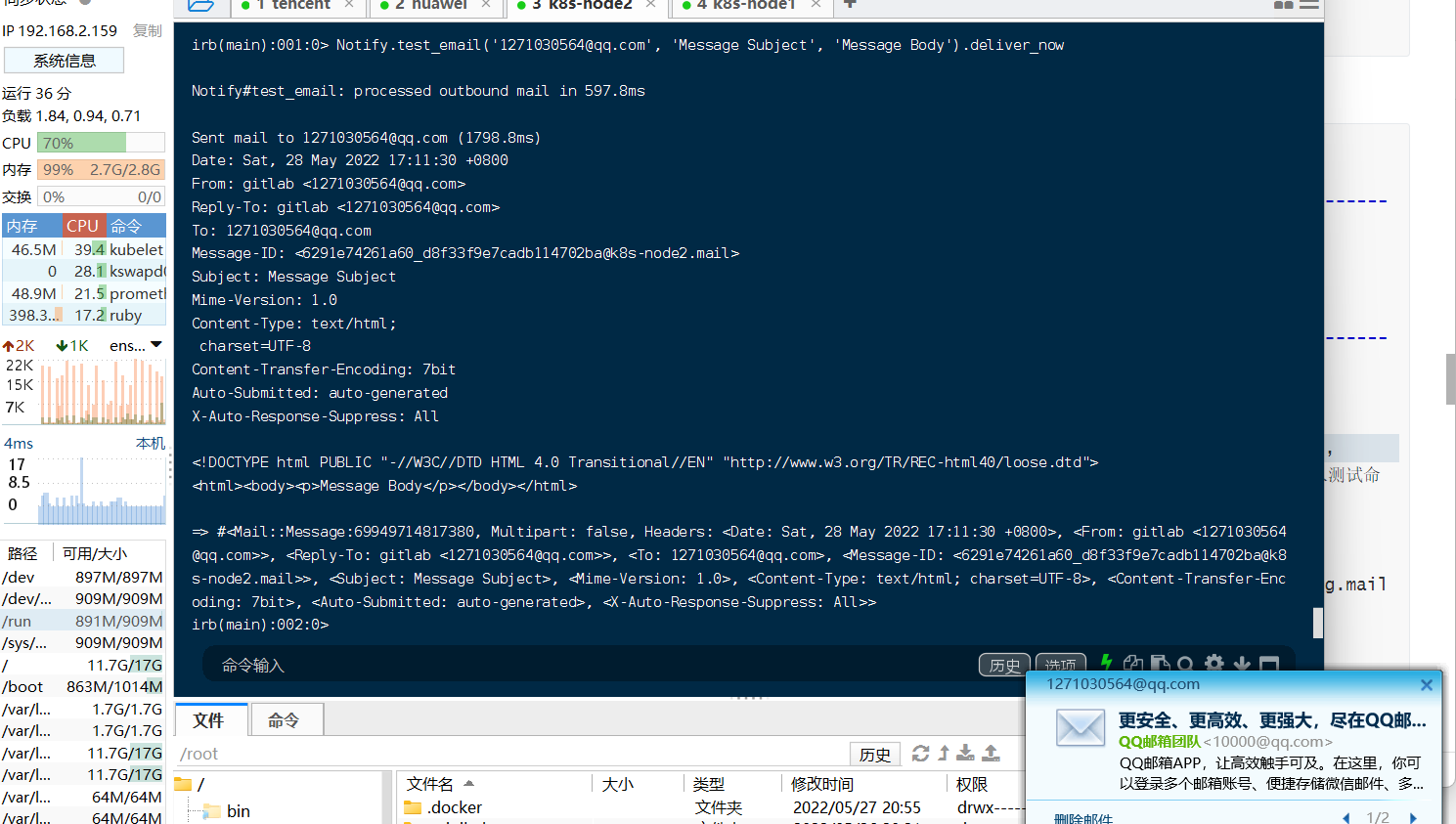Sort processes by 内存
1456x824 pixels.
click(32, 226)
